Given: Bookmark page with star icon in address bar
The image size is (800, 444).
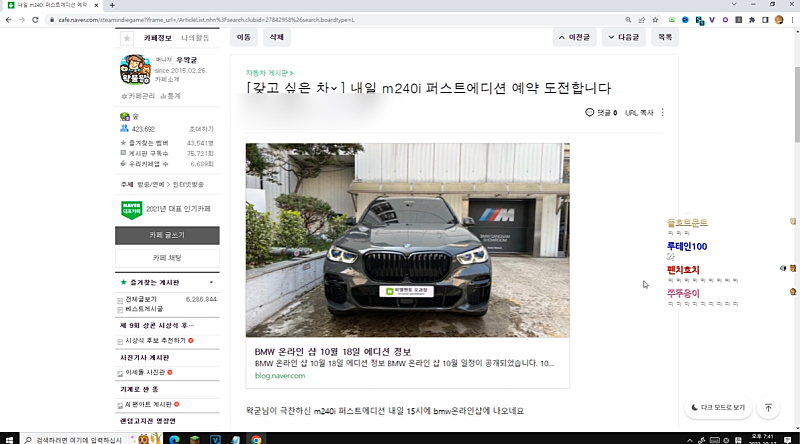Looking at the screenshot, I should (655, 20).
